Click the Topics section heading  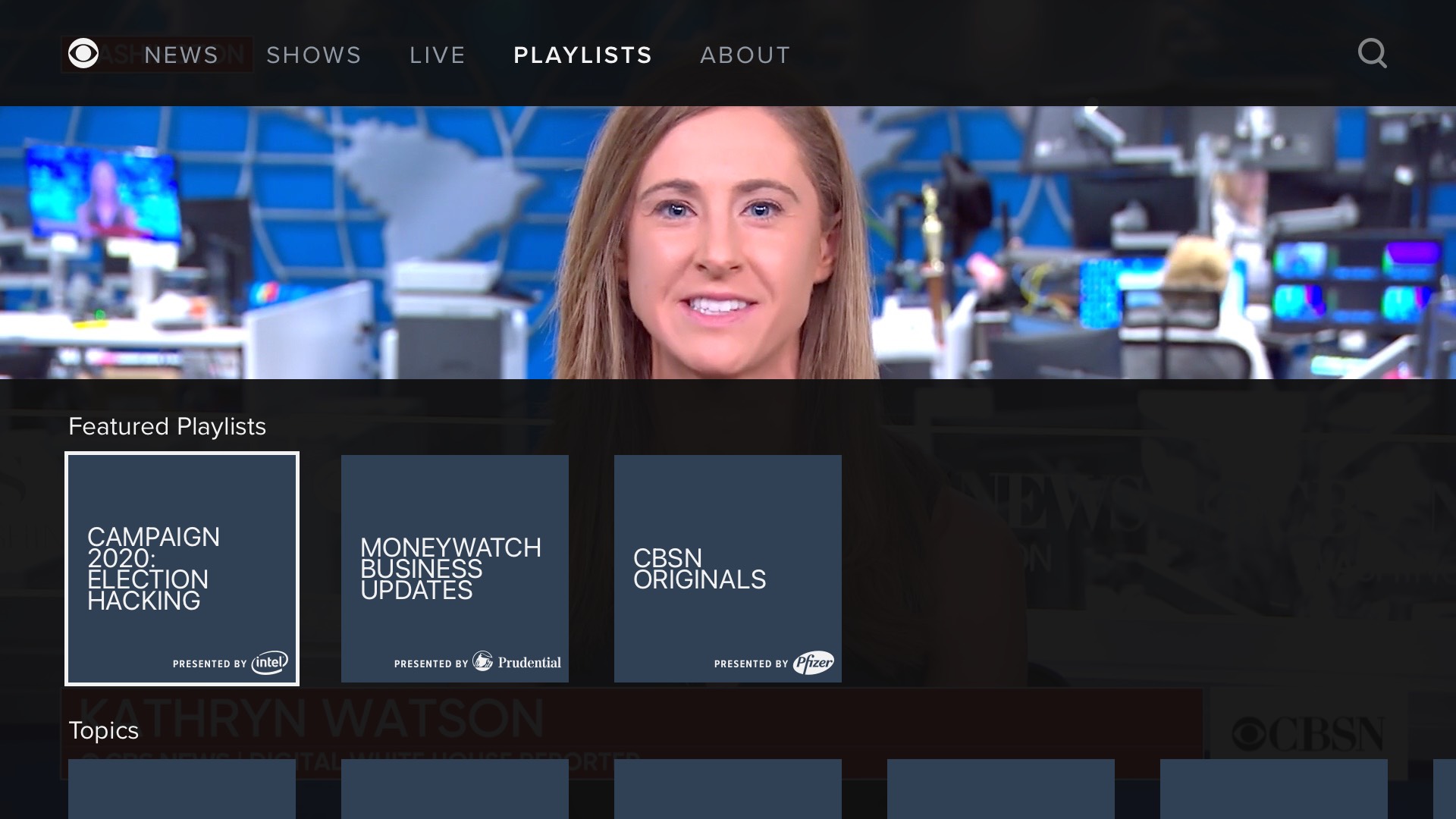(x=104, y=730)
